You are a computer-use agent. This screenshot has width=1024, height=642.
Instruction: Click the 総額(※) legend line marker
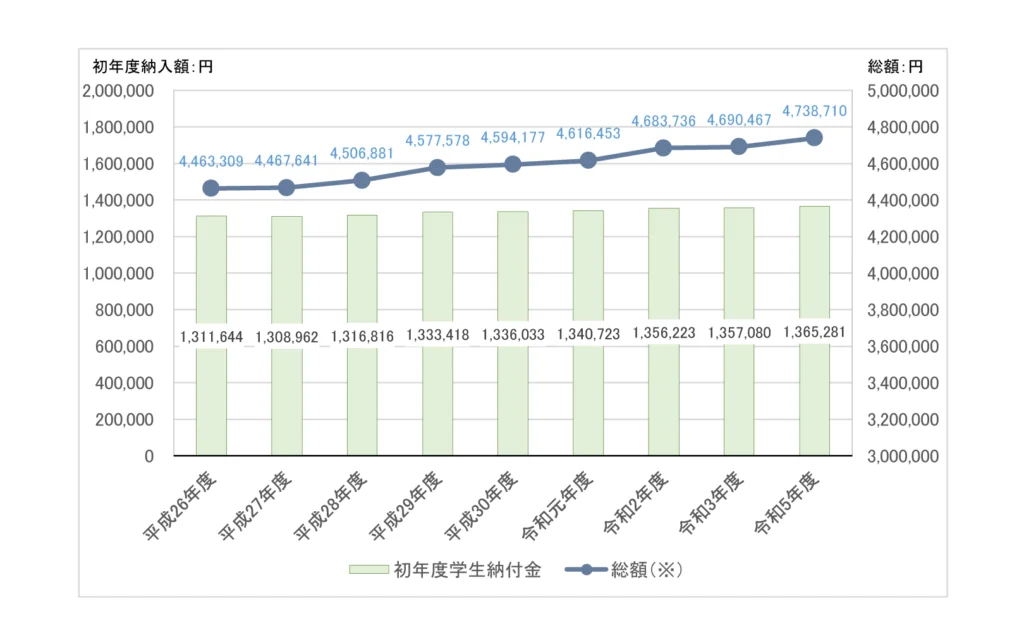tap(586, 570)
